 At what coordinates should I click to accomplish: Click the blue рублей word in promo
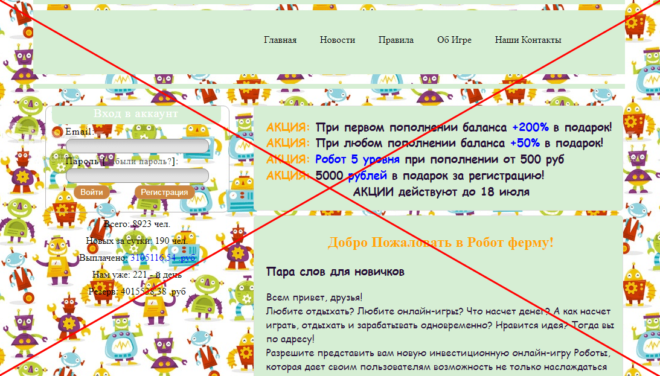[367, 176]
